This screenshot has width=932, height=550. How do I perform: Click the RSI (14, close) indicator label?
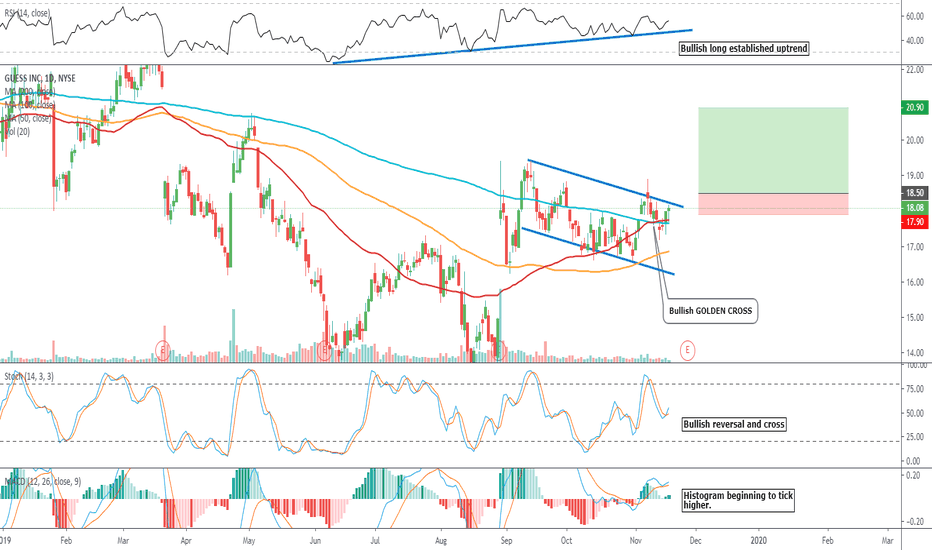click(27, 12)
